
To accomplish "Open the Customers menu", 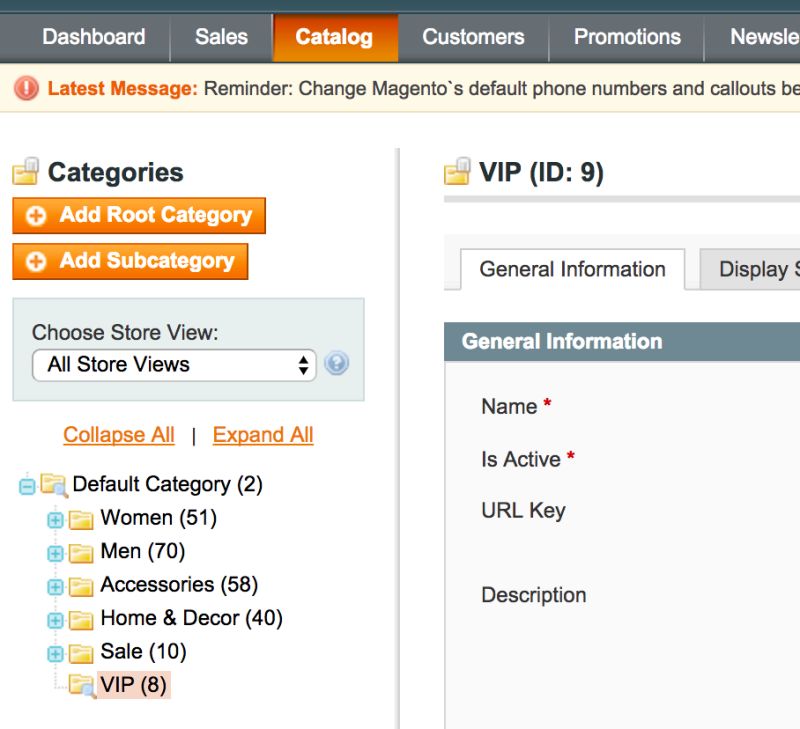I will [473, 37].
